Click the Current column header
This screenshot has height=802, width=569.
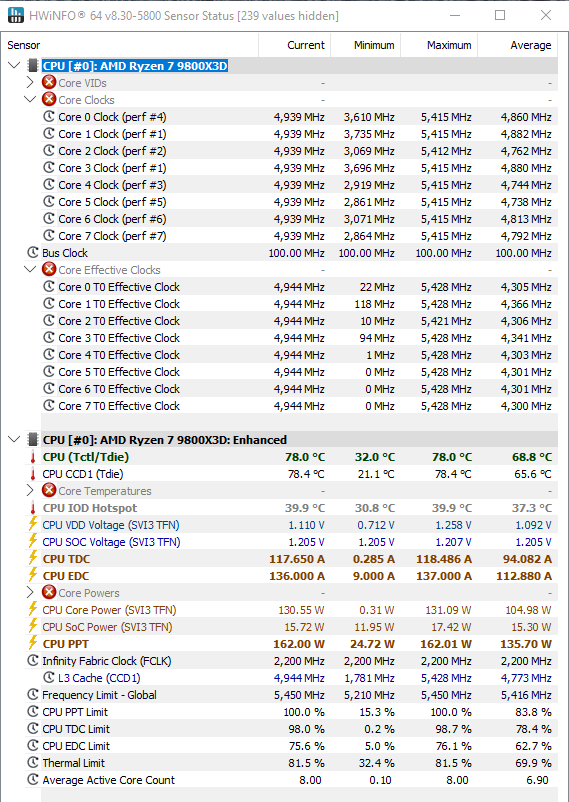pos(295,45)
